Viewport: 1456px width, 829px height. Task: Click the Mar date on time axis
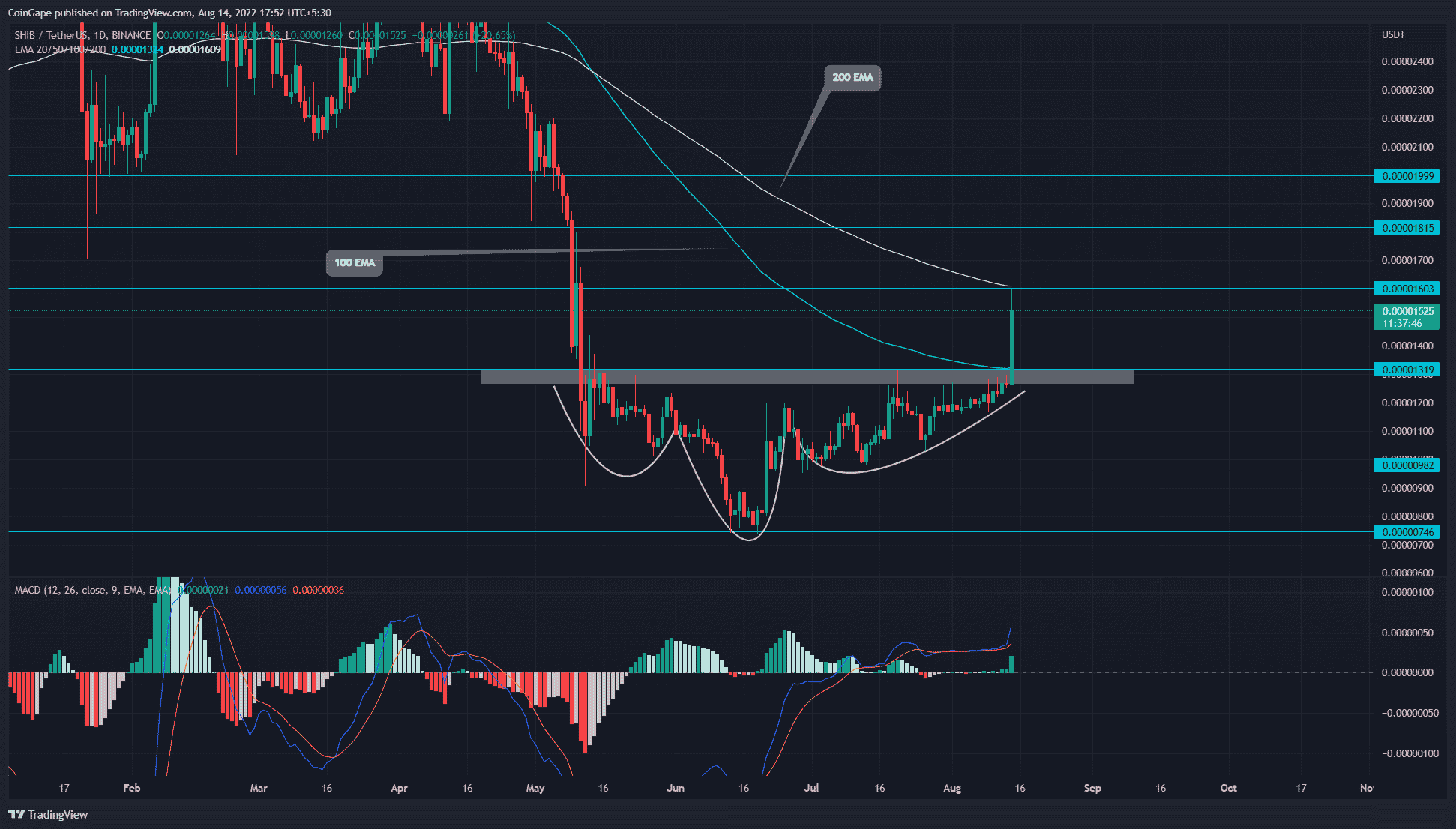[x=259, y=788]
